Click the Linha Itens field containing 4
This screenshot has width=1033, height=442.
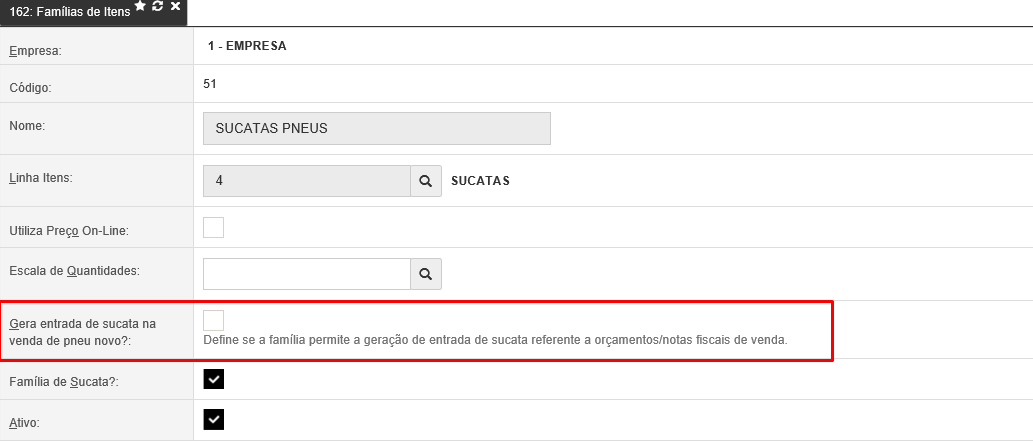coord(307,180)
